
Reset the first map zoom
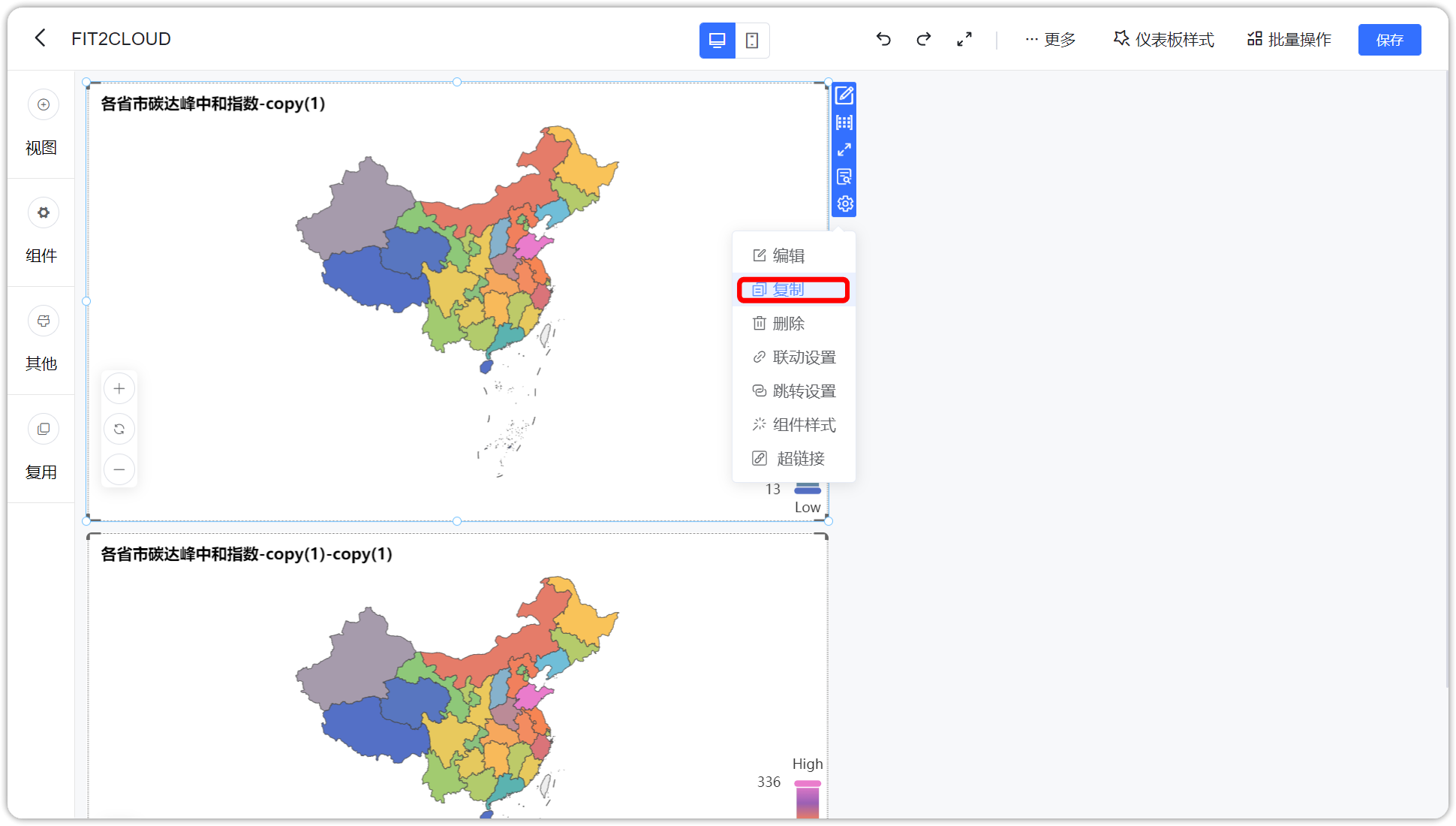pyautogui.click(x=119, y=429)
